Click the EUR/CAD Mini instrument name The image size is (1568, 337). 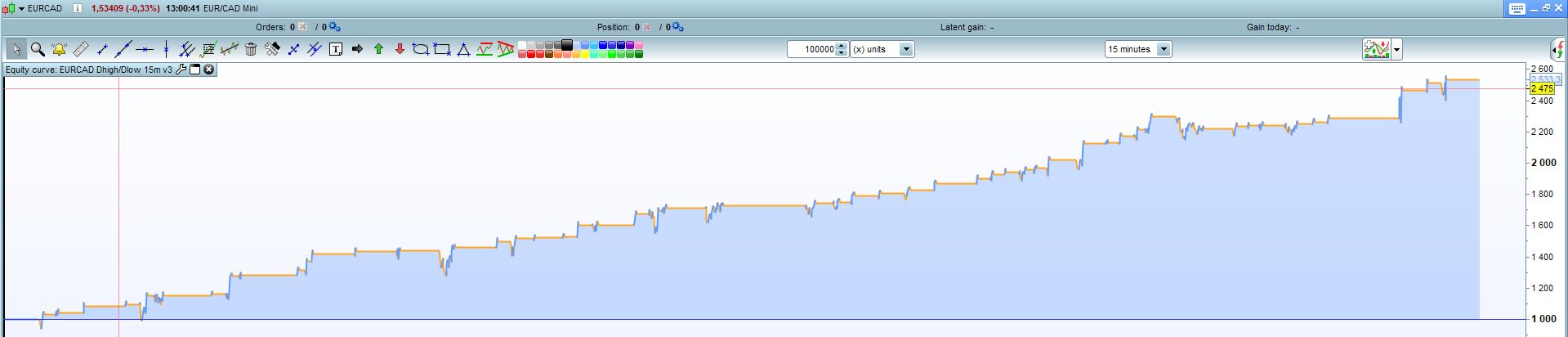click(x=230, y=8)
